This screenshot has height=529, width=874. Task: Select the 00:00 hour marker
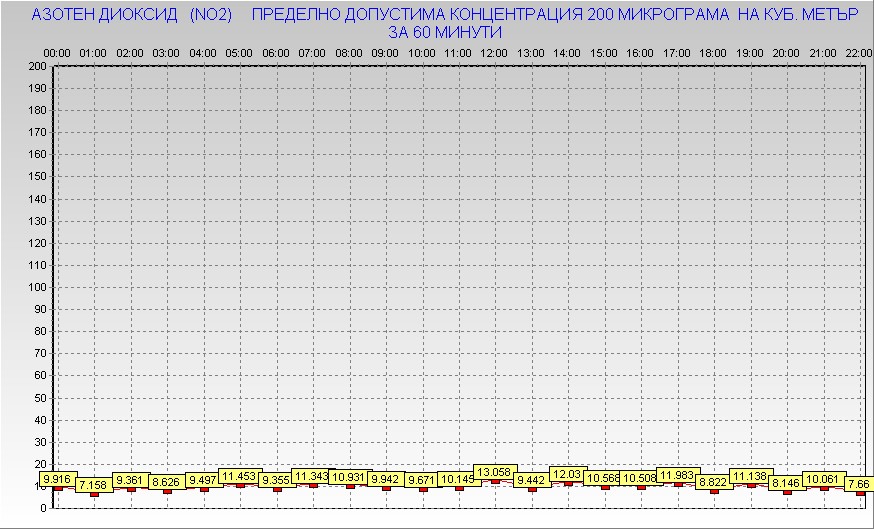point(57,52)
